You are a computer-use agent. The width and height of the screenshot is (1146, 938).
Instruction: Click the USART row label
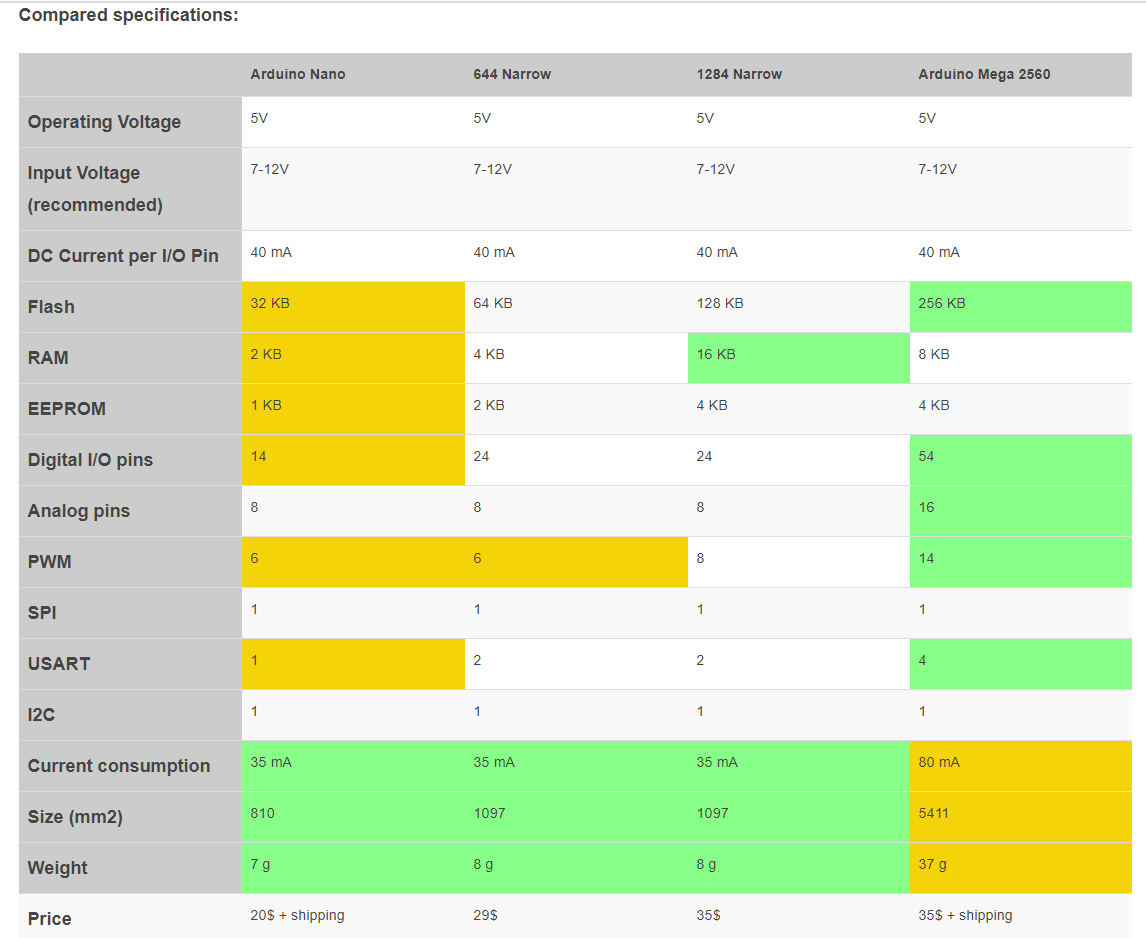pos(59,664)
